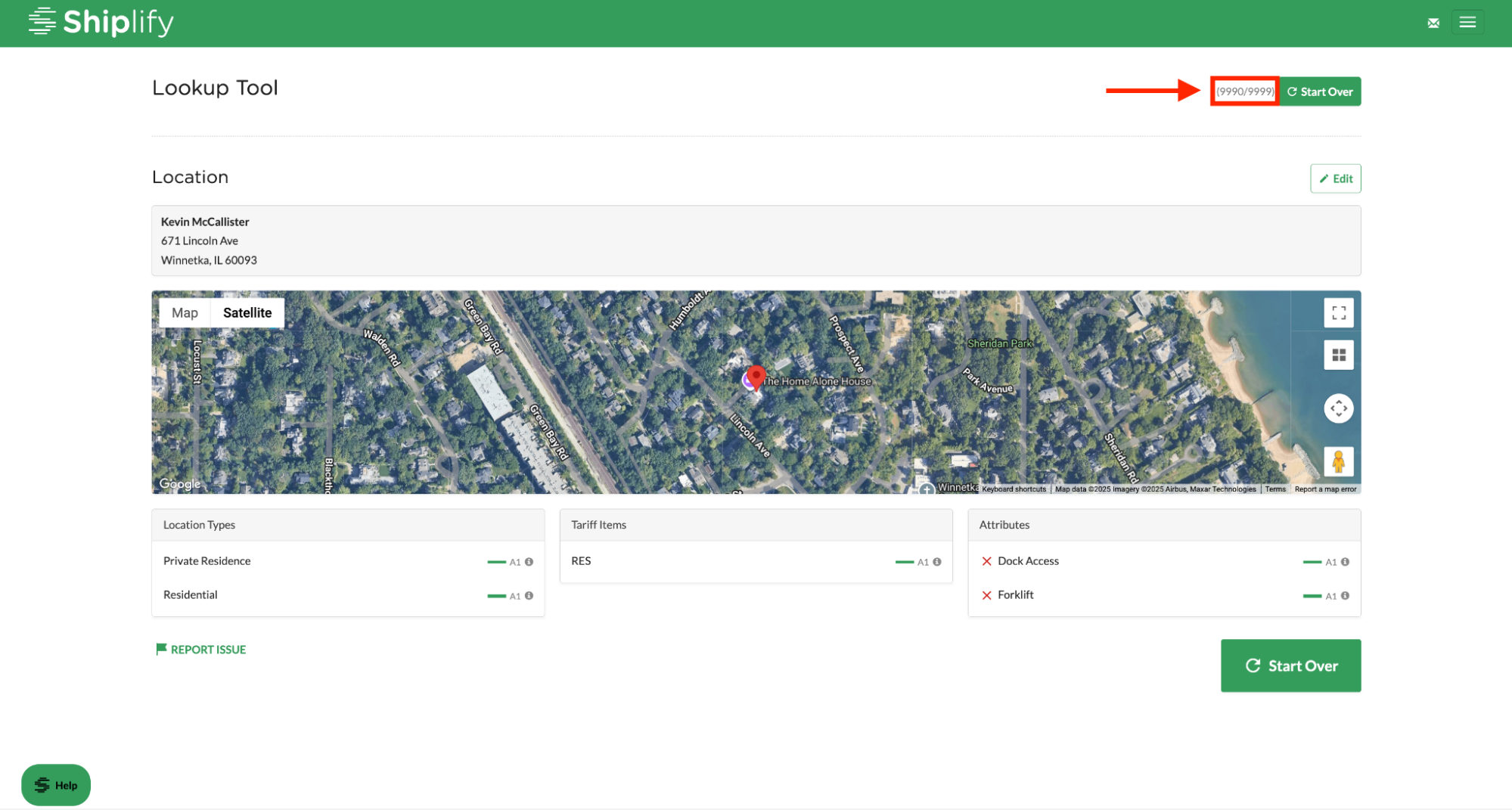Select the Street View pegman icon

coord(1338,461)
